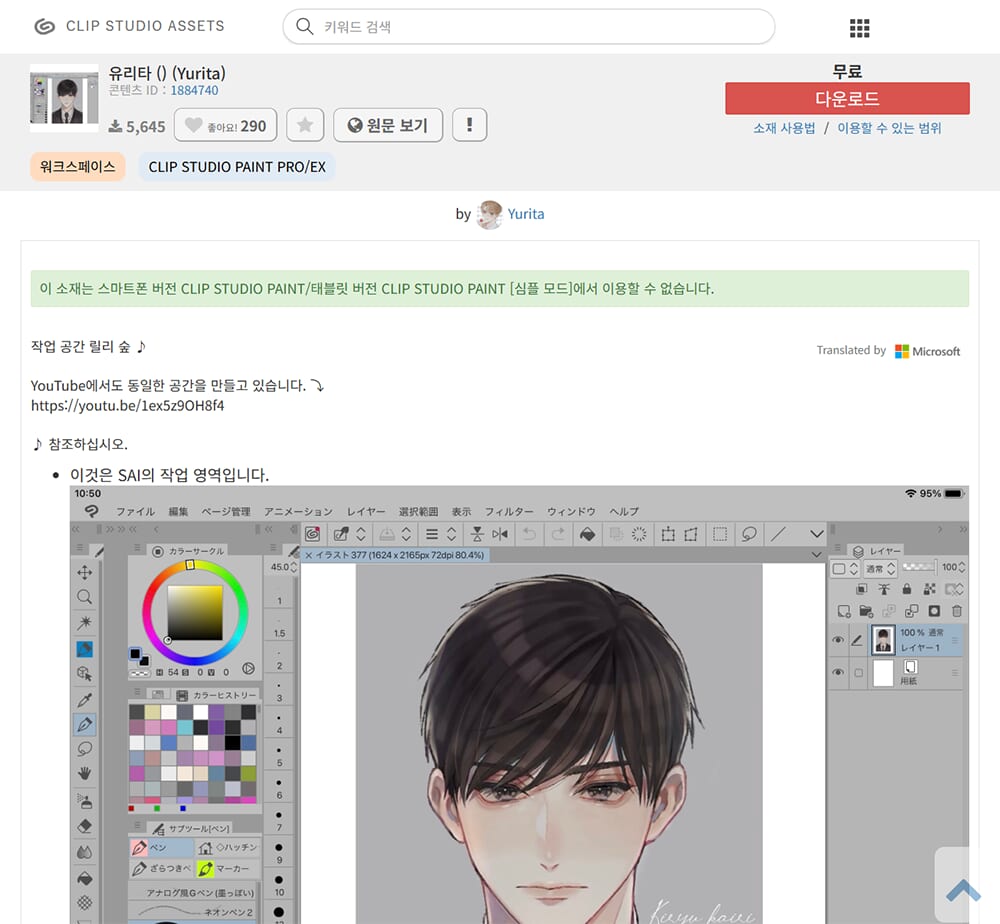Click the keyword search field
1000x924 pixels.
(x=529, y=27)
